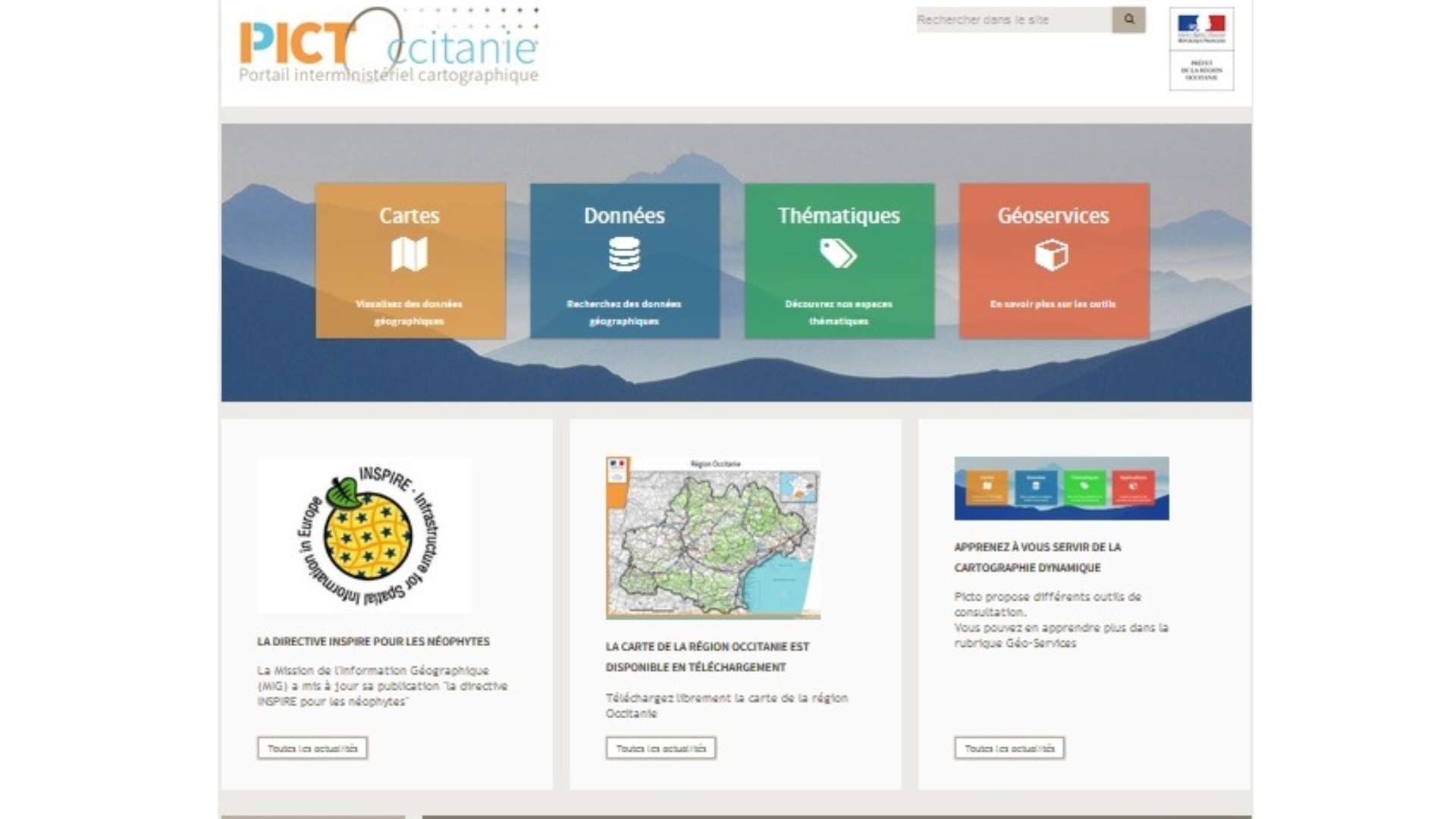Screen dimensions: 1456x819
Task: Select the Géoservices tile heading
Action: click(1053, 215)
